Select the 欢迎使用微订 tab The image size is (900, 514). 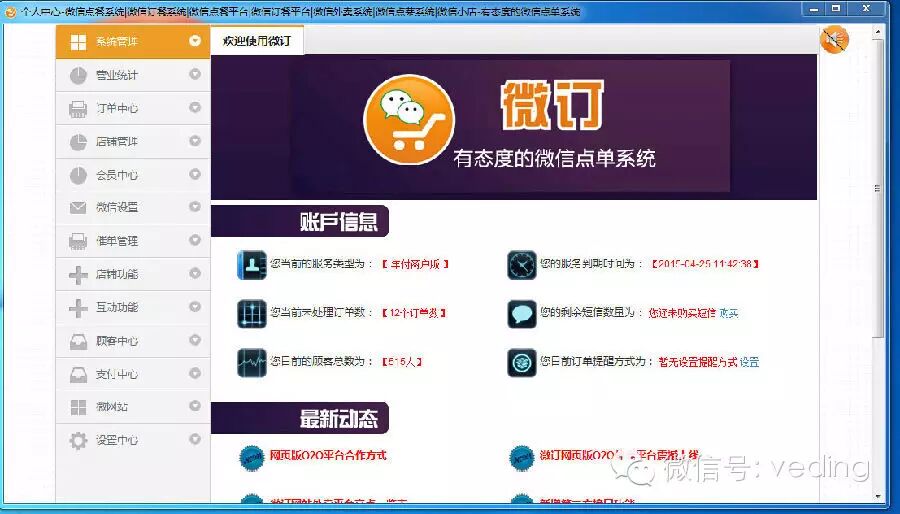click(x=257, y=41)
